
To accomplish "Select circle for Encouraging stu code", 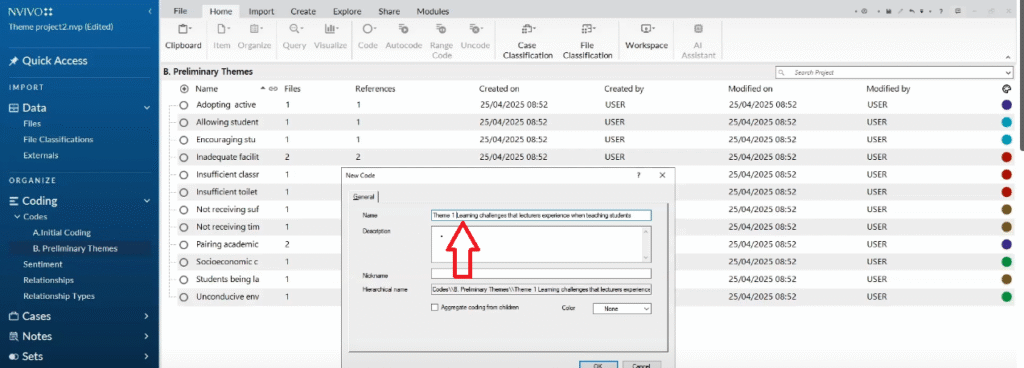I will pyautogui.click(x=184, y=140).
